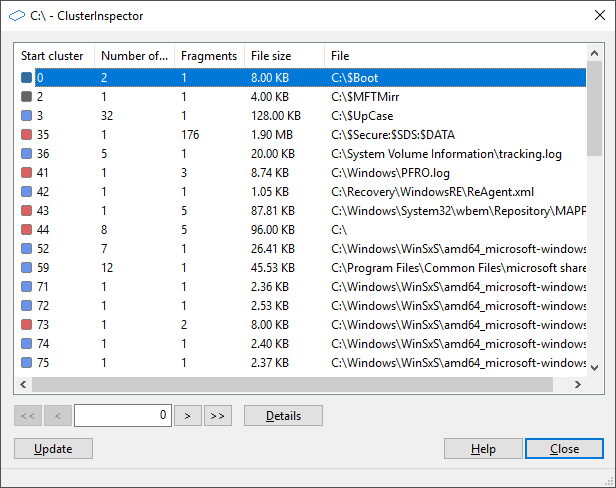Image resolution: width=616 pixels, height=488 pixels.
Task: Click the horizontal scrollbar left arrow
Action: point(23,384)
